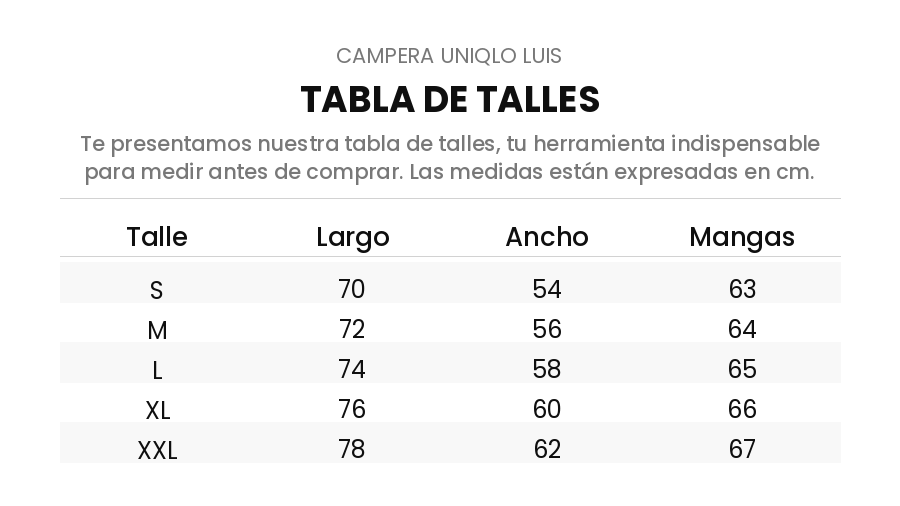Click the Largo column header
Image resolution: width=900 pixels, height=506 pixels.
tap(352, 238)
